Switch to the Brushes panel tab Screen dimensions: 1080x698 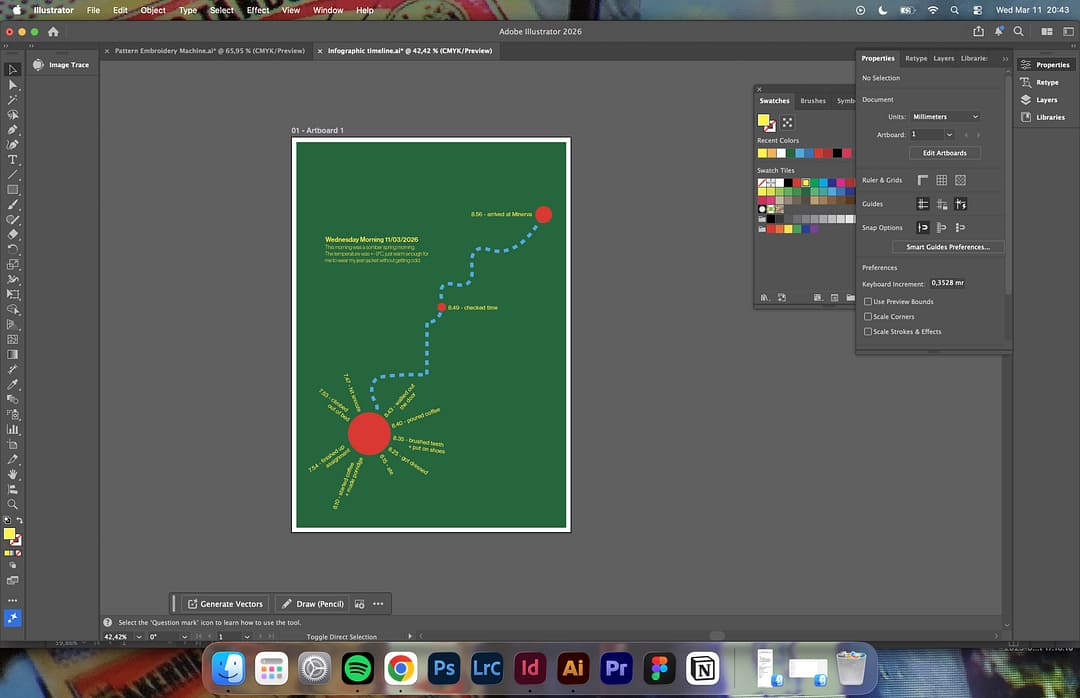[x=813, y=101]
